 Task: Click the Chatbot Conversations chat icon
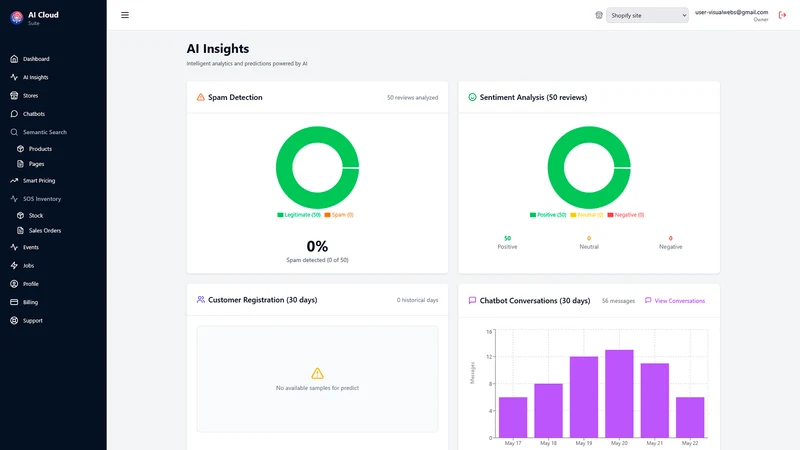(472, 301)
